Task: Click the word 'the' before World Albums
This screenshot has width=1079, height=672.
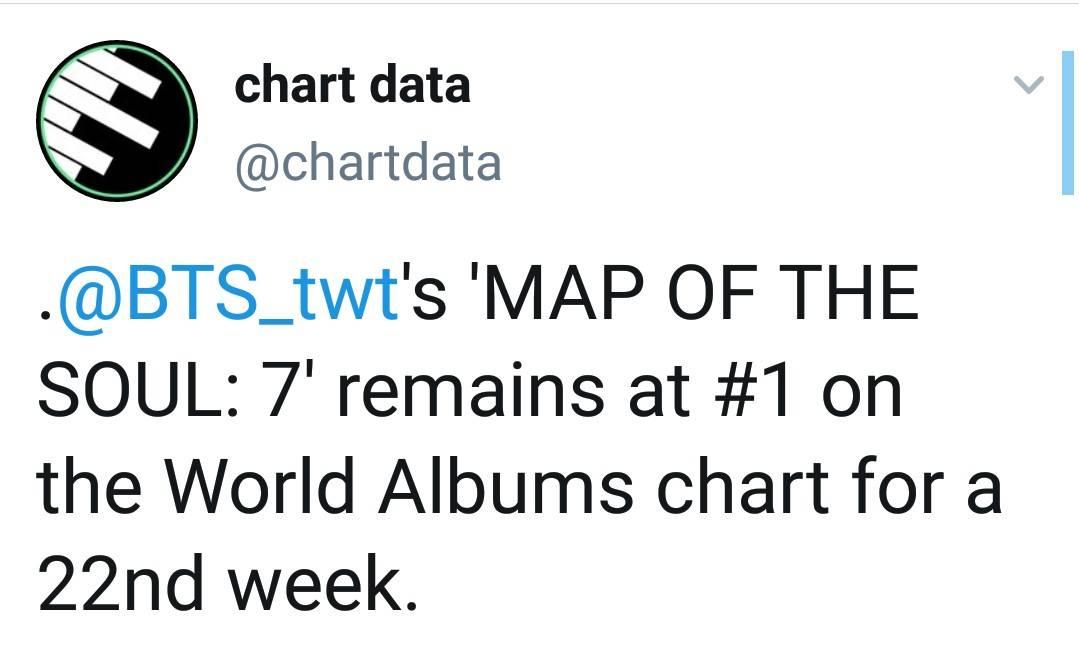Action: coord(89,486)
